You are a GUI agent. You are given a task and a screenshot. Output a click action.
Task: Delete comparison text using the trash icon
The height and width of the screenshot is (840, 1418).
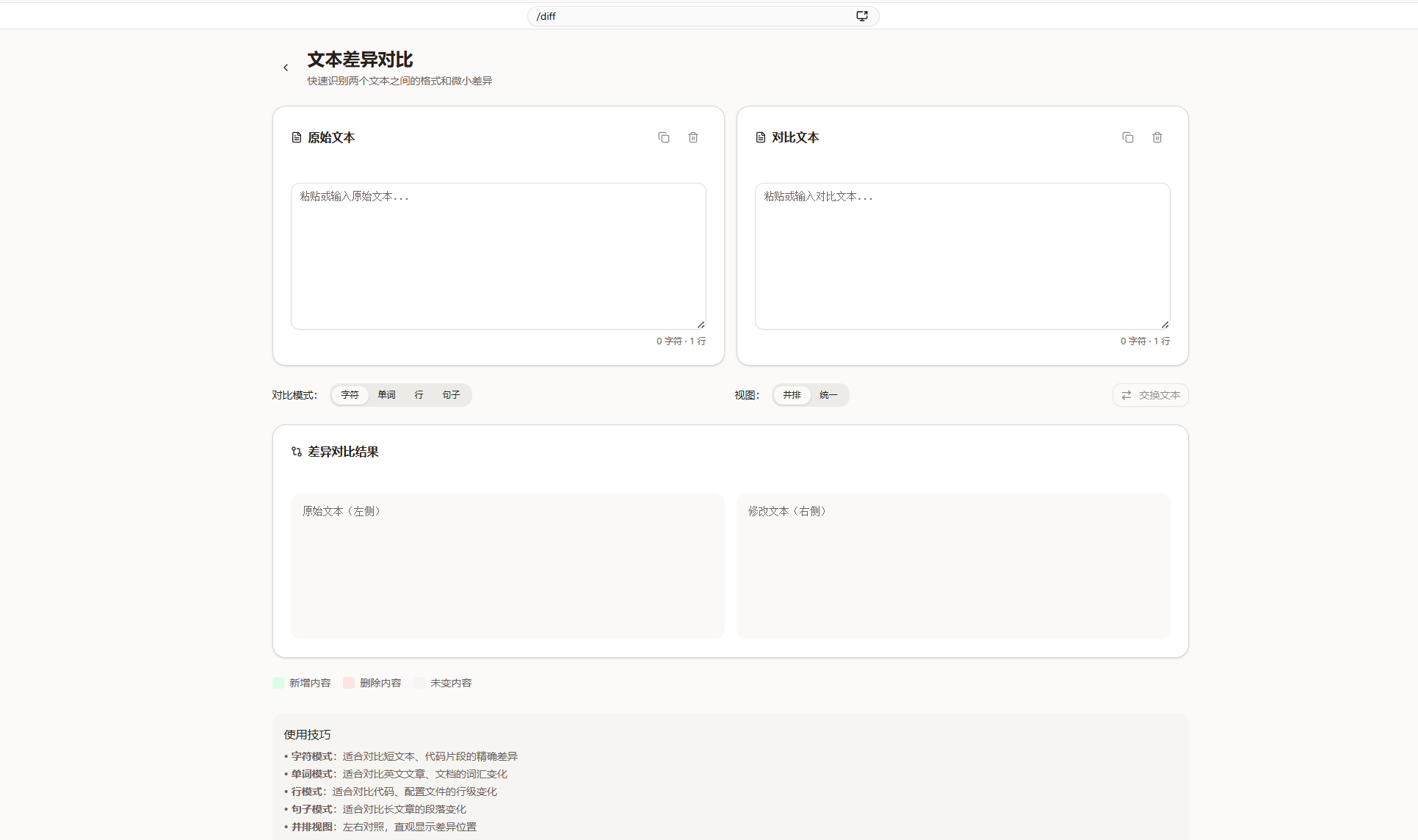[1157, 137]
